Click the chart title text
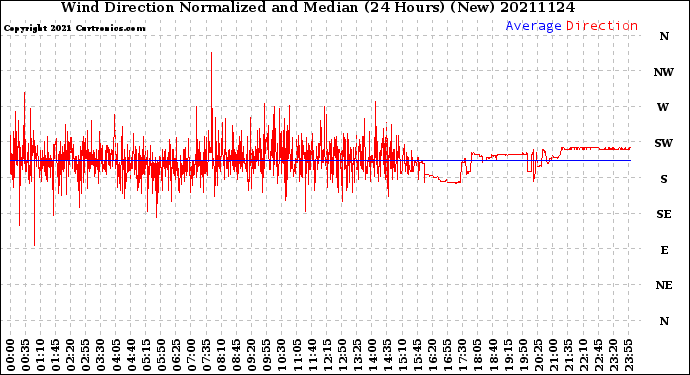The width and height of the screenshot is (690, 375). click(318, 7)
